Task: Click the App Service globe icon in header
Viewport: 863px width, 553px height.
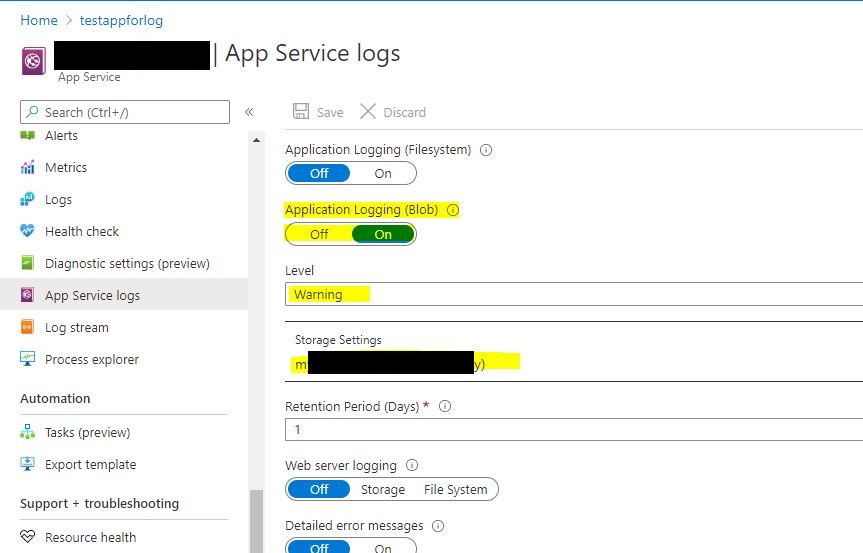Action: click(x=34, y=61)
